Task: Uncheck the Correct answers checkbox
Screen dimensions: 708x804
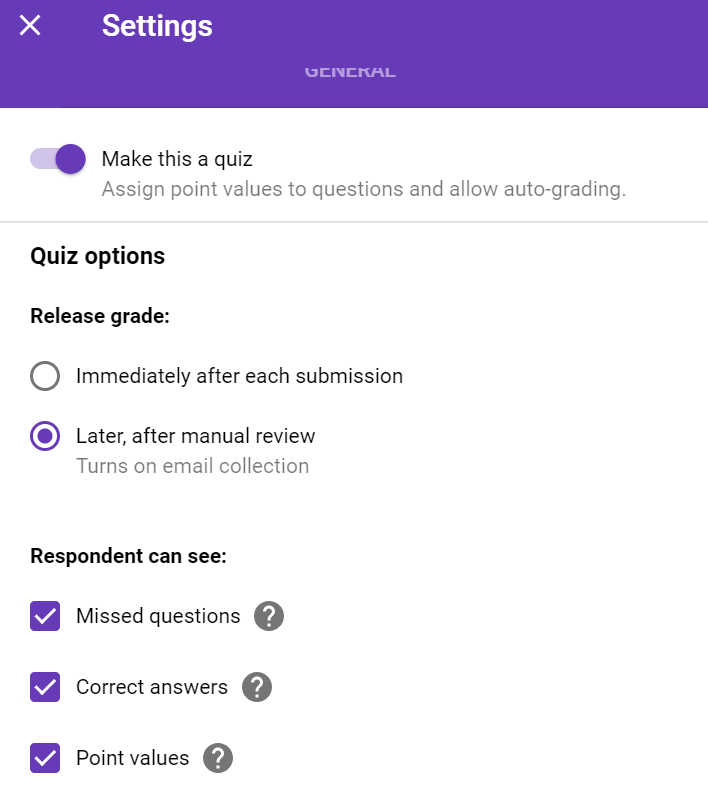Action: tap(44, 687)
